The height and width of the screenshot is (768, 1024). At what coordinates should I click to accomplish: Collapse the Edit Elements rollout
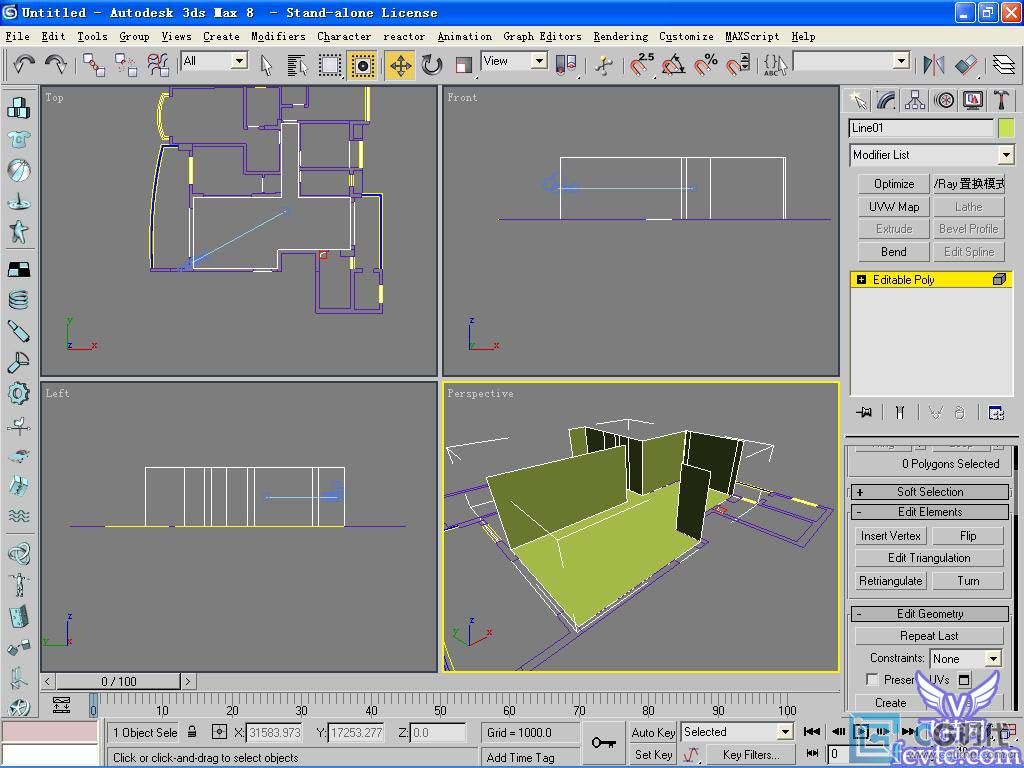(x=930, y=512)
